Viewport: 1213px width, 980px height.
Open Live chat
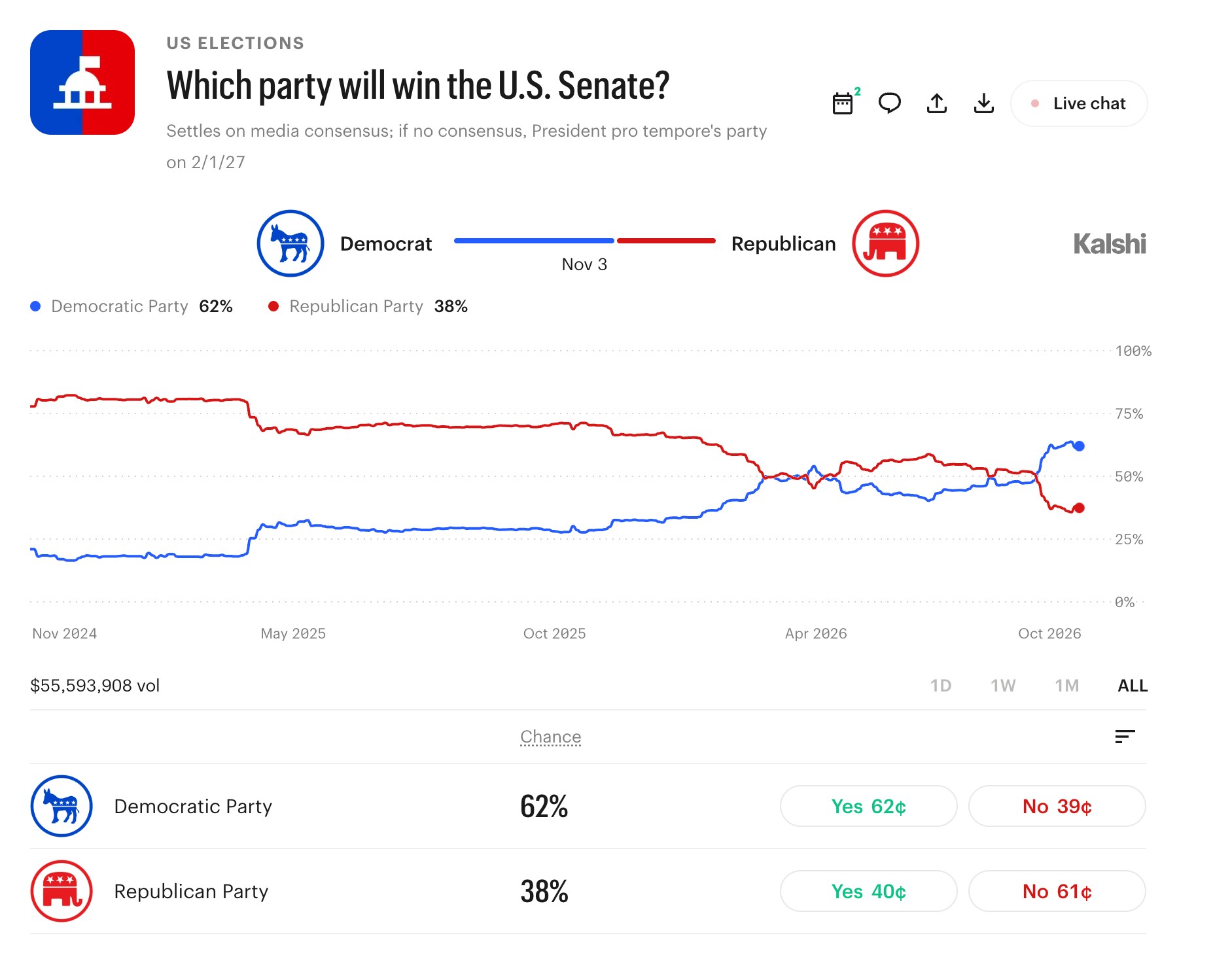point(1079,103)
